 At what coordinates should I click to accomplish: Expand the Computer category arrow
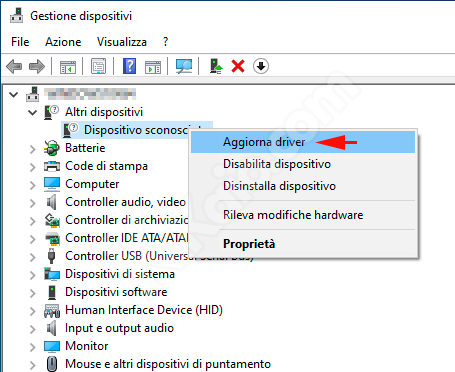(32, 185)
